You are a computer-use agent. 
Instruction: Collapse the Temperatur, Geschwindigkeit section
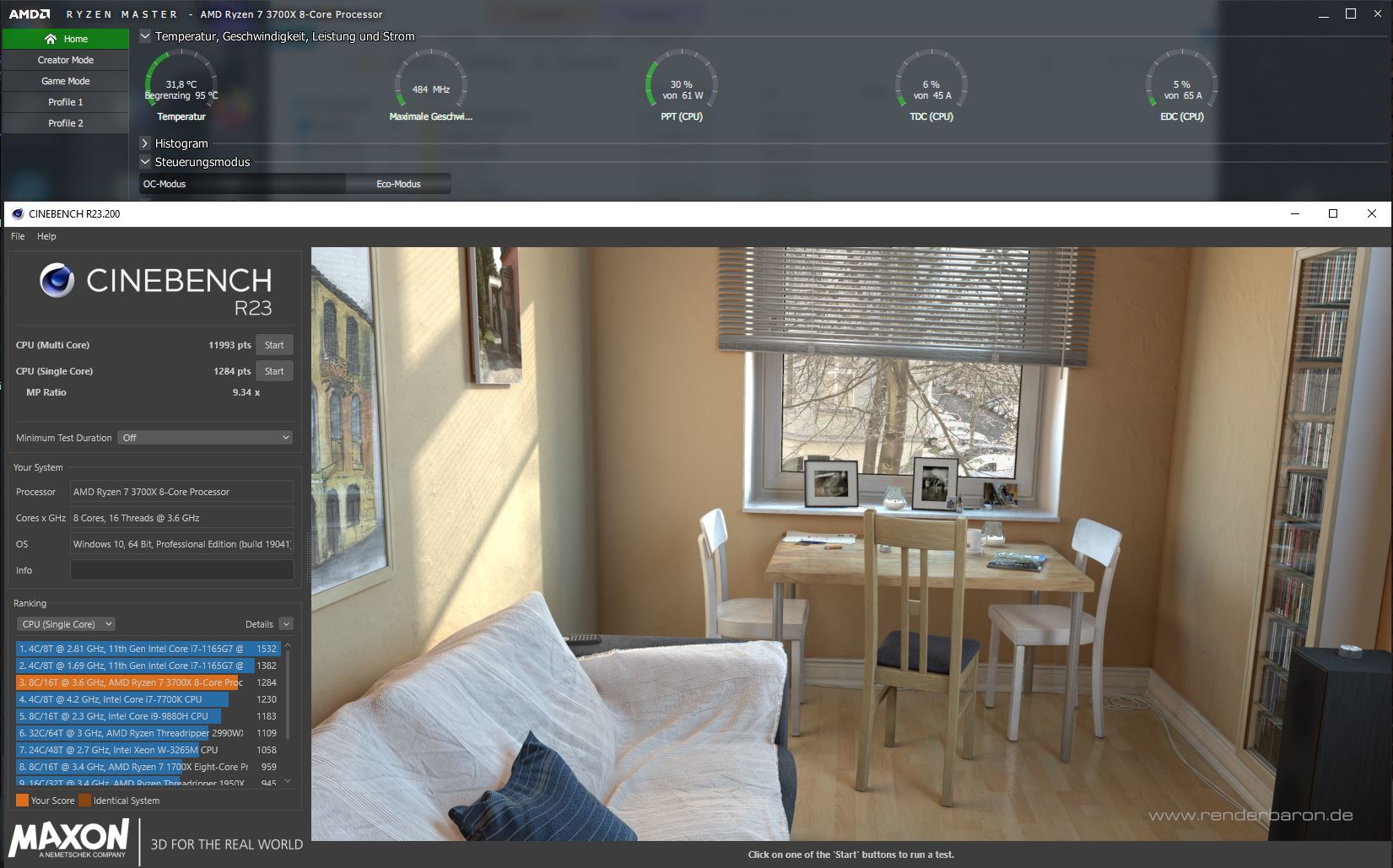(x=145, y=36)
